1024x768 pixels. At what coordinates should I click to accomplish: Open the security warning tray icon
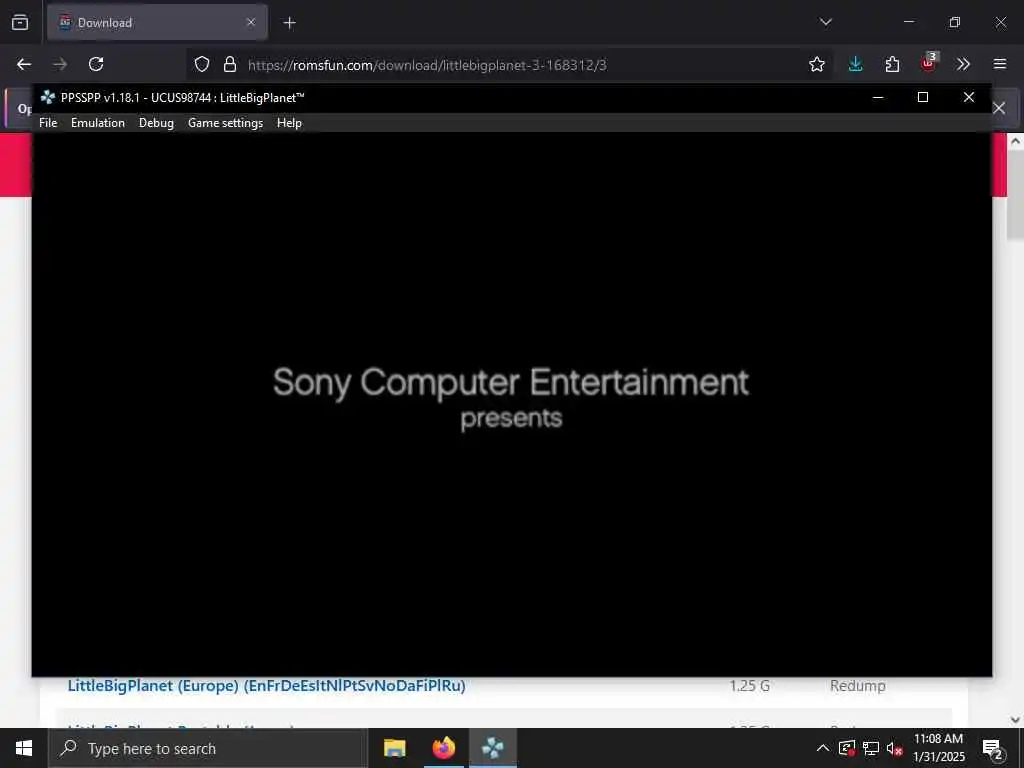(847, 748)
